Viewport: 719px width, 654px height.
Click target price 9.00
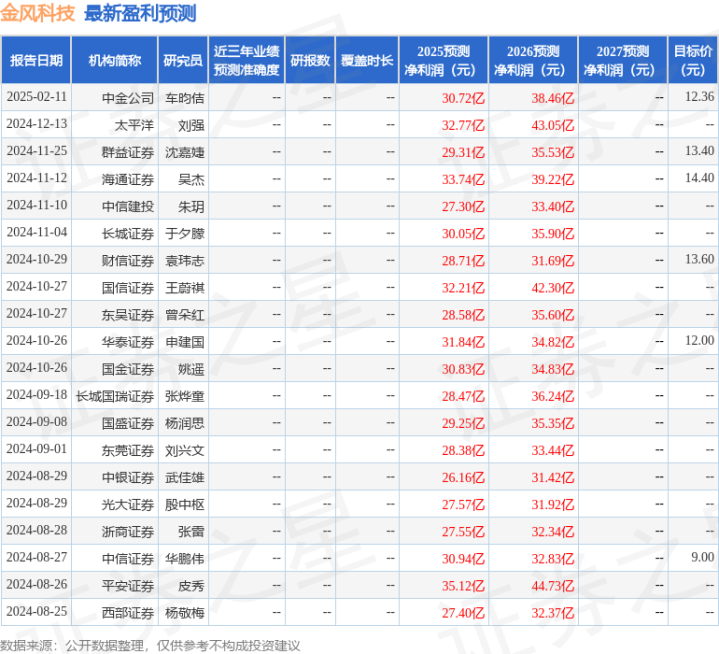coord(702,557)
